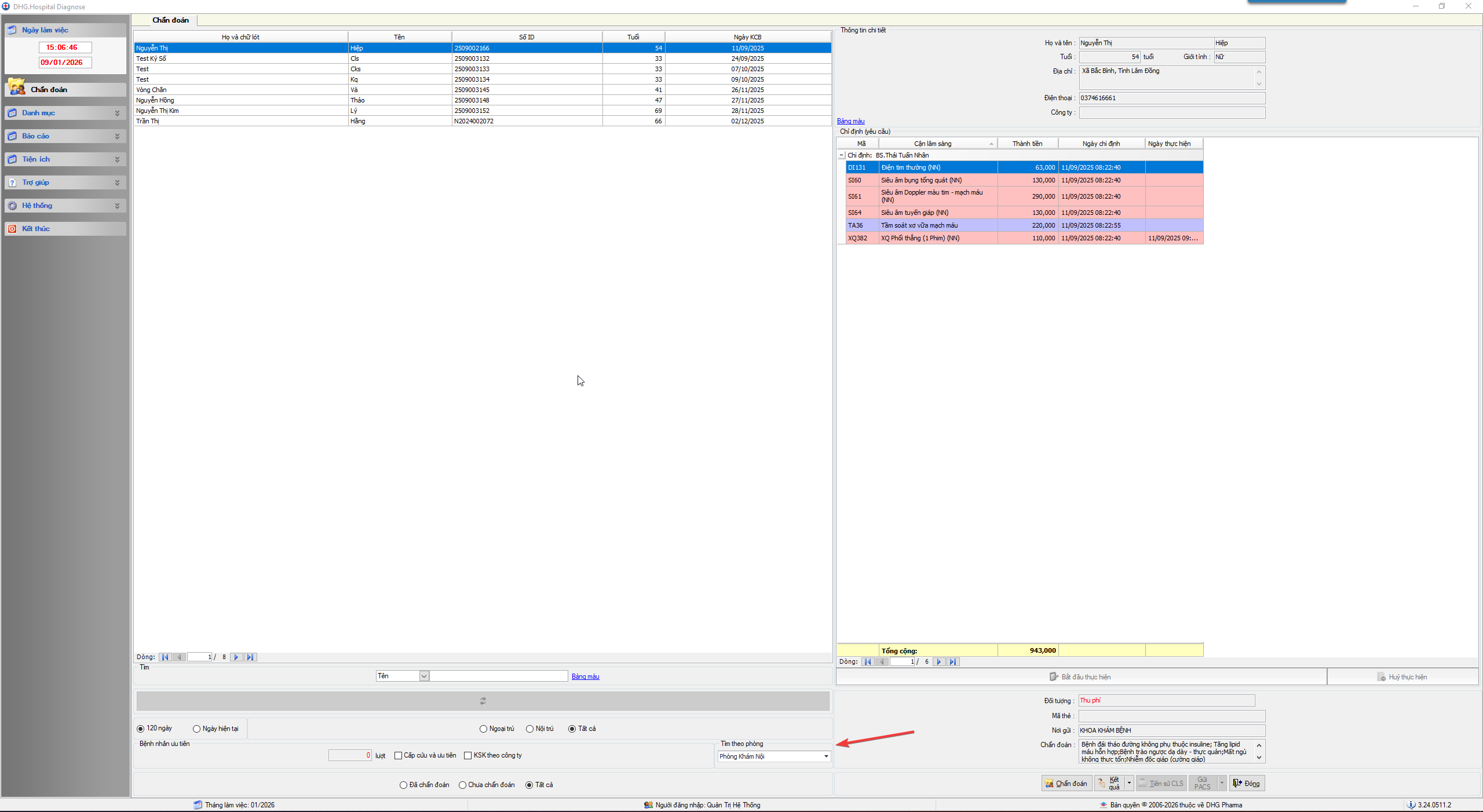Collapse the Chỉ định BS.Thái Tuấn Nhân group
Image resolution: width=1483 pixels, height=812 pixels.
(842, 155)
